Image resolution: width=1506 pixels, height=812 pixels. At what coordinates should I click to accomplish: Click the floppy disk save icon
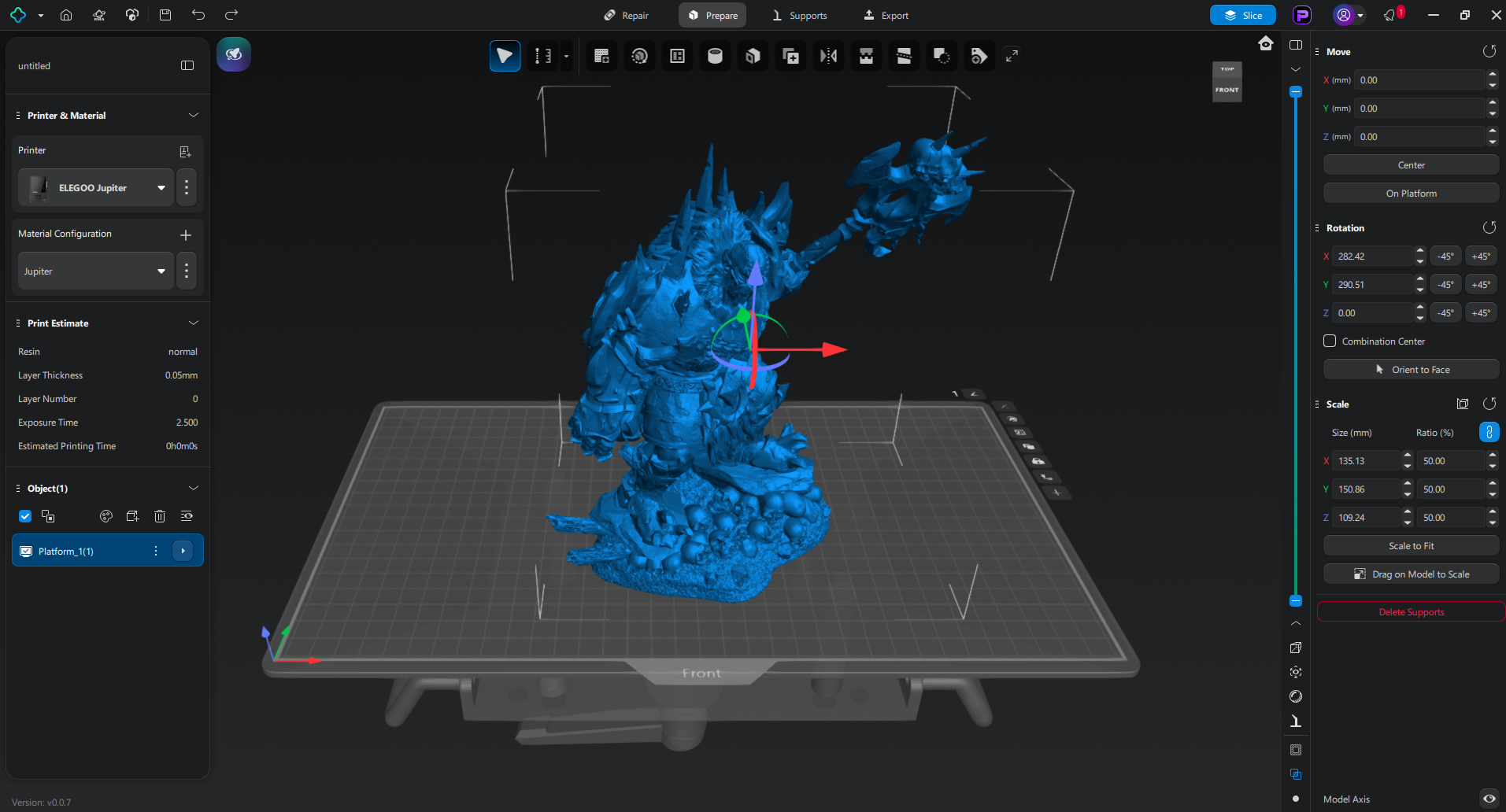pos(165,15)
